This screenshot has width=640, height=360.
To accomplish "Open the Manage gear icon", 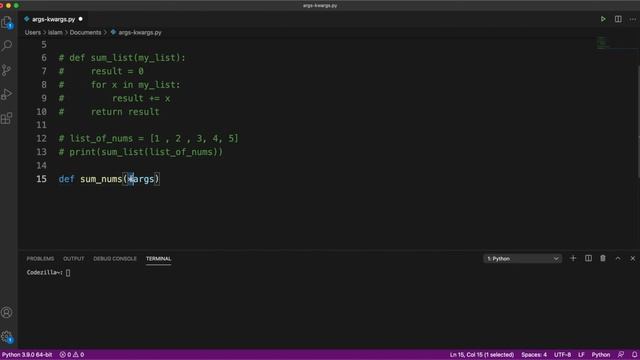I will (7, 337).
